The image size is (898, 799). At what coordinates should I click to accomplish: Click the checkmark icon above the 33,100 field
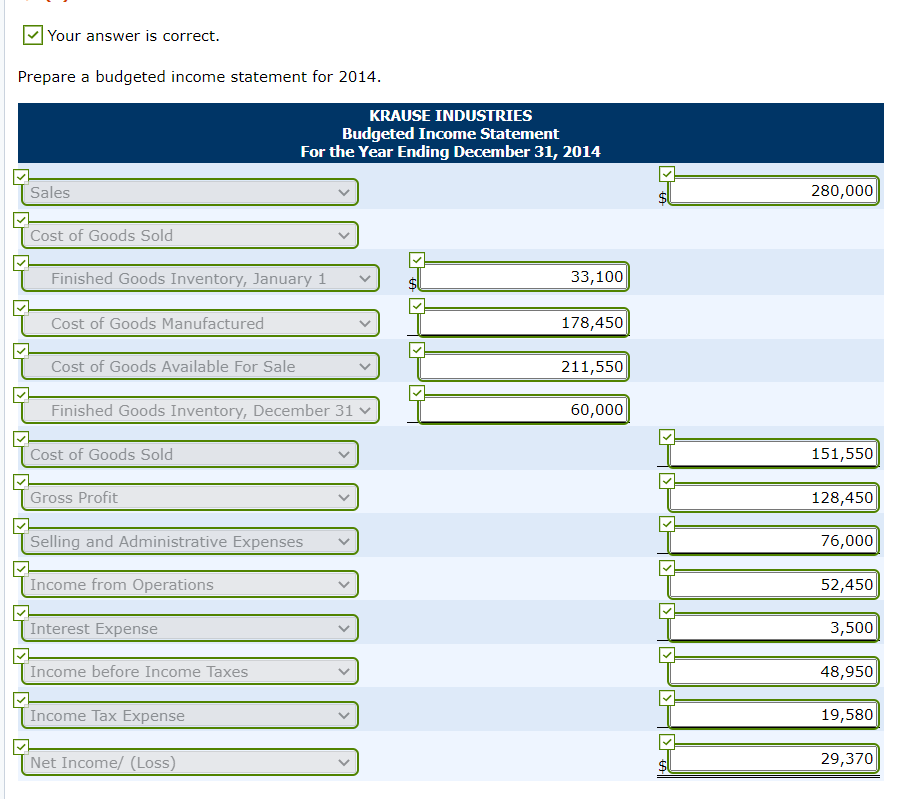tap(417, 260)
